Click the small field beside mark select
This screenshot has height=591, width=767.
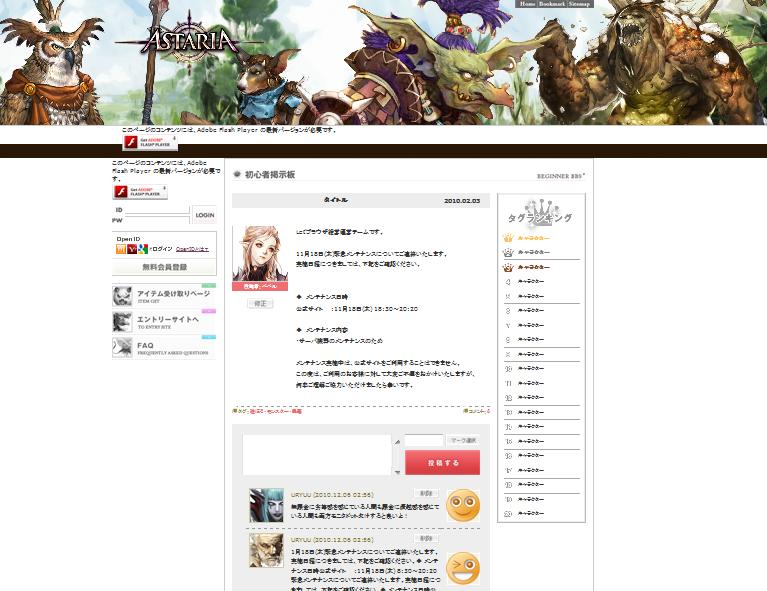tap(424, 440)
